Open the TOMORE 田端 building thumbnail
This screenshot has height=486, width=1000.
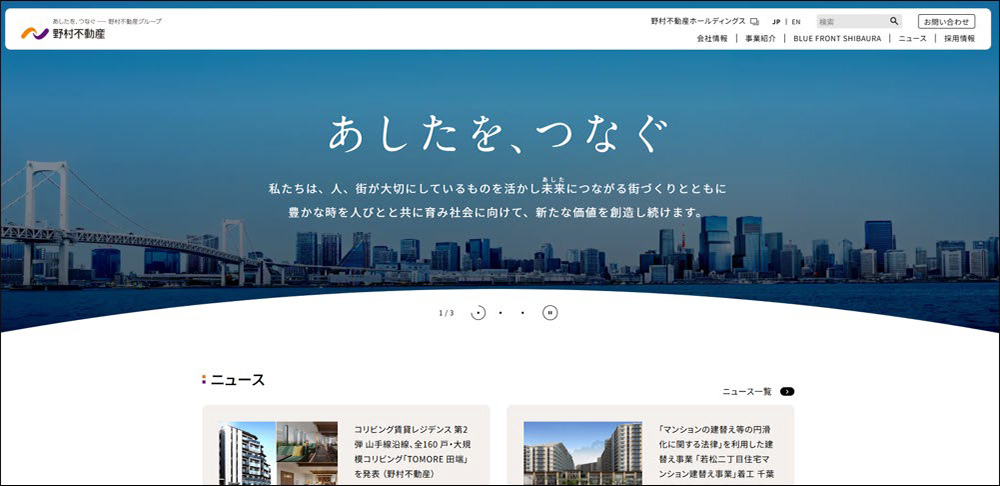click(278, 453)
